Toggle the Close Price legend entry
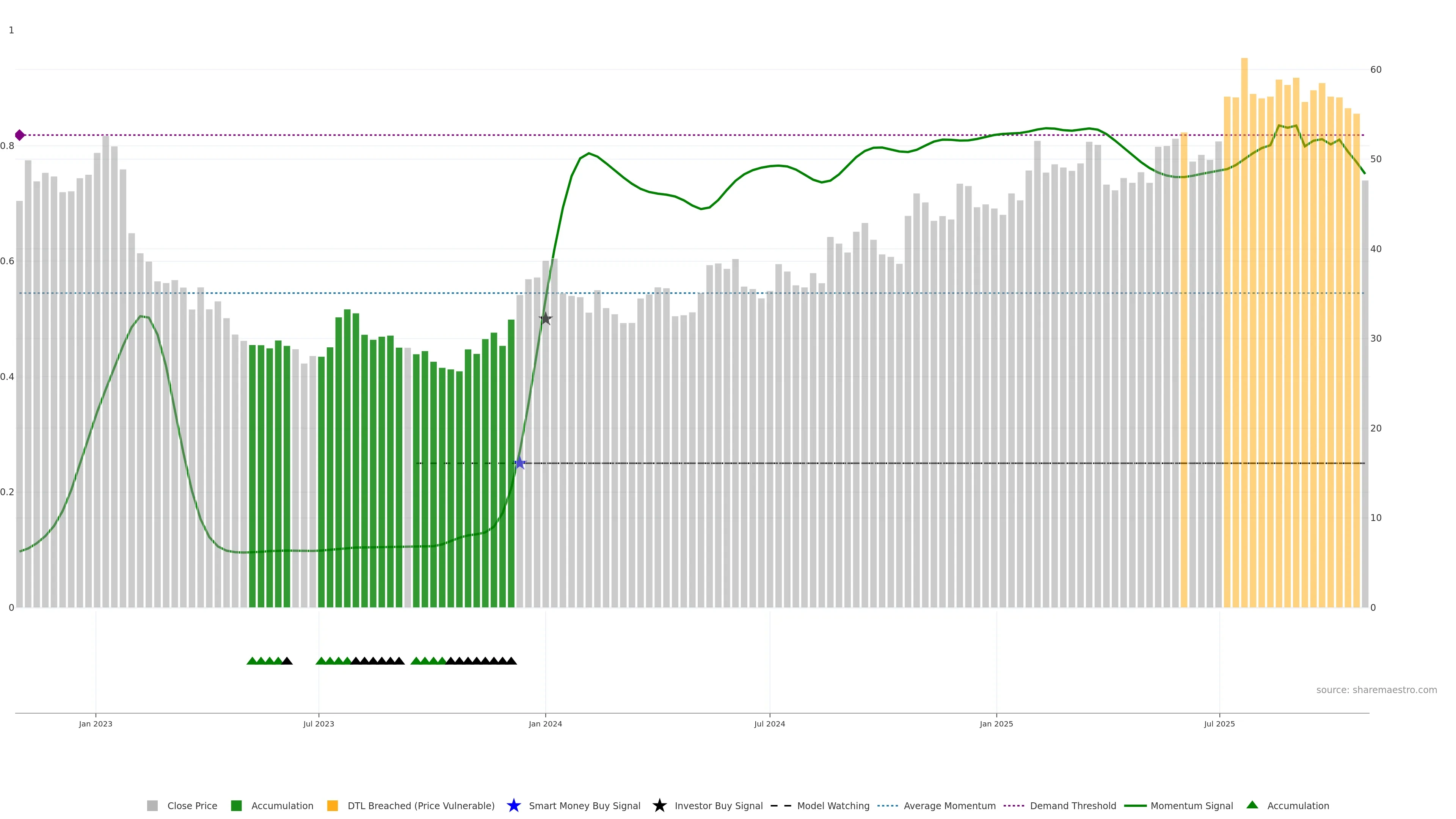1456x819 pixels. (x=191, y=805)
